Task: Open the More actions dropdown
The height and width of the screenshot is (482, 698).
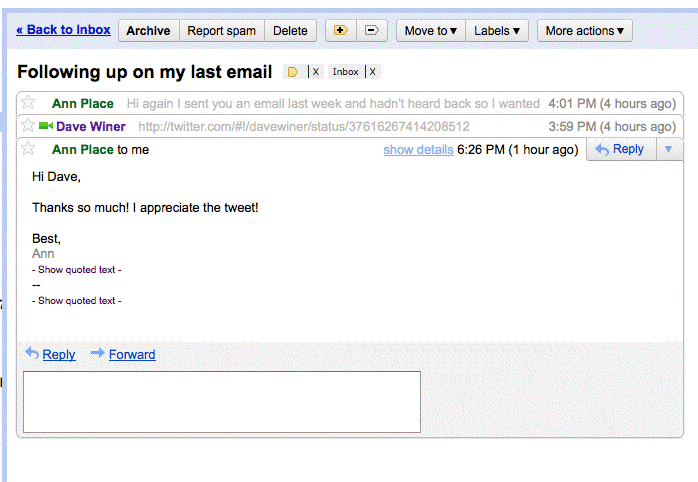Action: (x=585, y=30)
